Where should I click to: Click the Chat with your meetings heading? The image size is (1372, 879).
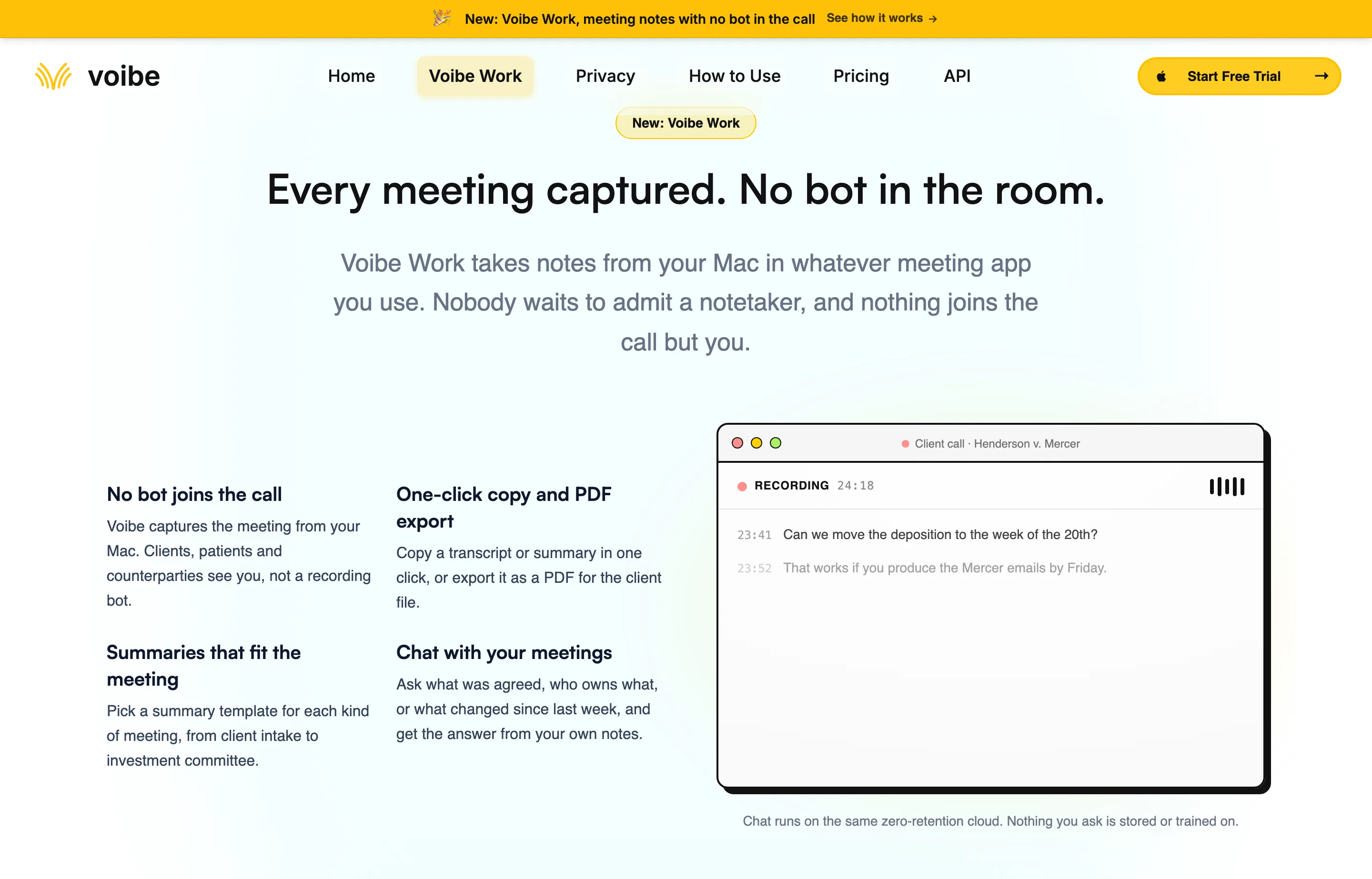[x=504, y=652]
